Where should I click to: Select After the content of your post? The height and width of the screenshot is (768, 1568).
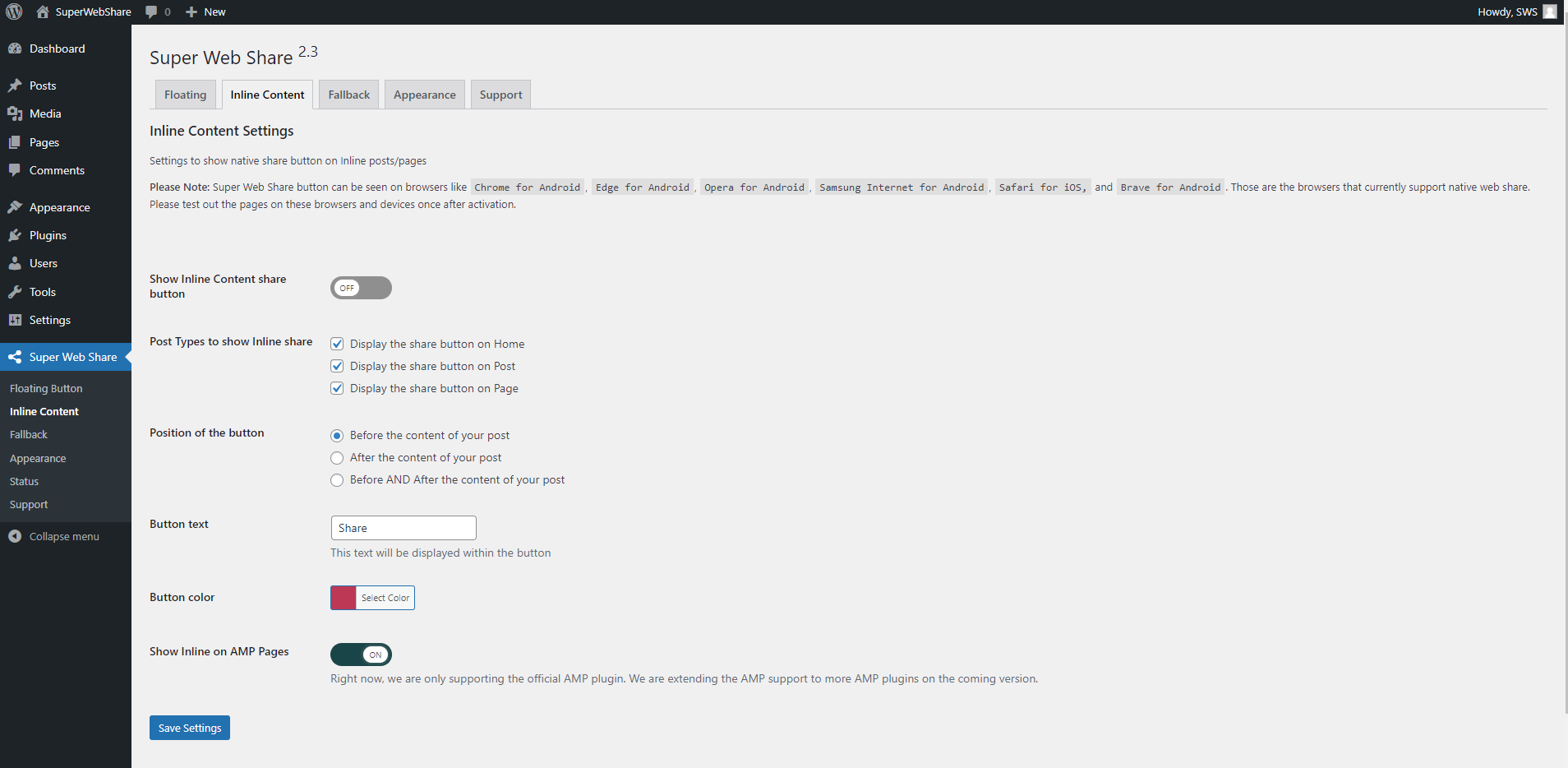[x=337, y=457]
